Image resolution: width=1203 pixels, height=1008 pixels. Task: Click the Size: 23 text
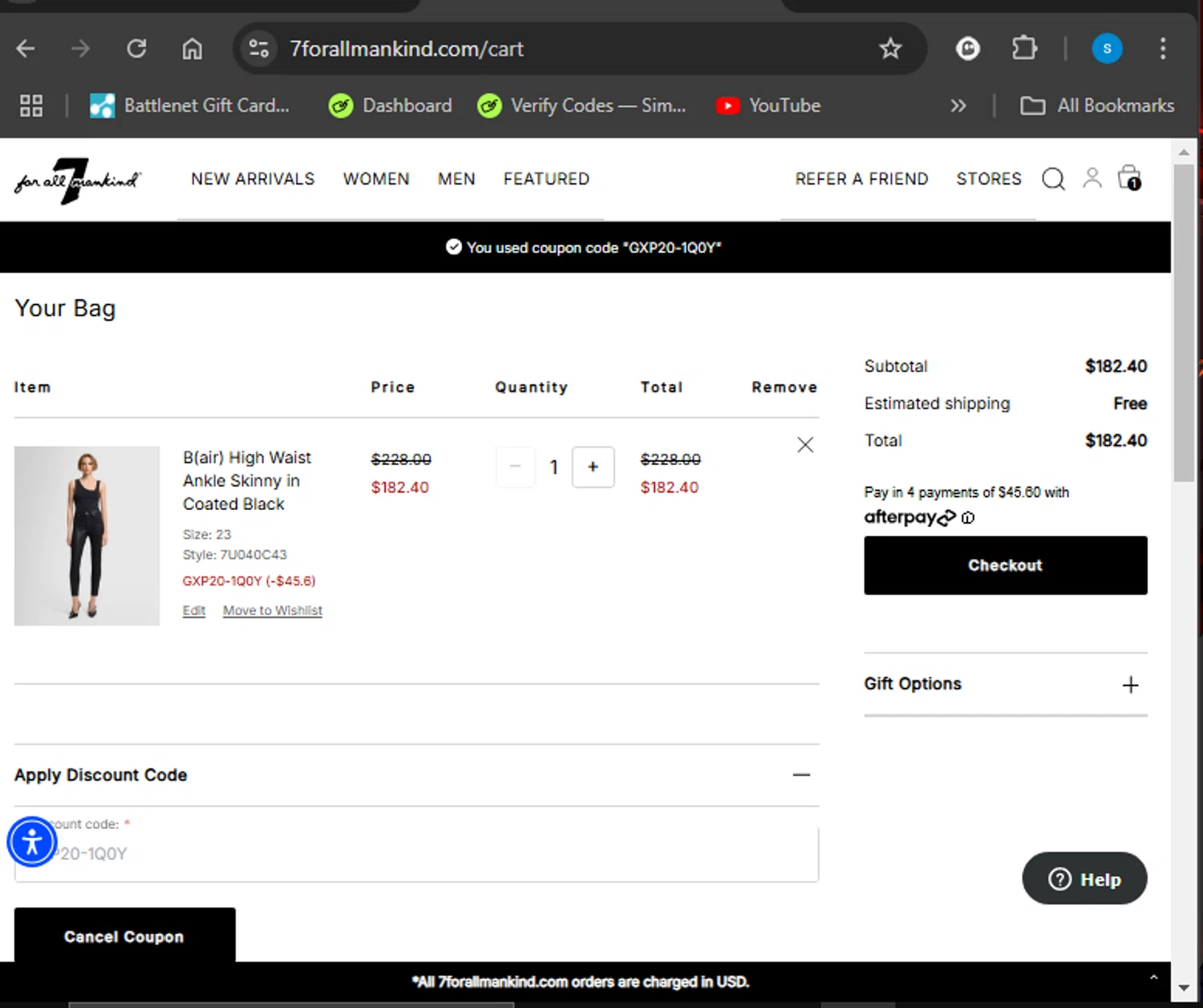click(206, 534)
